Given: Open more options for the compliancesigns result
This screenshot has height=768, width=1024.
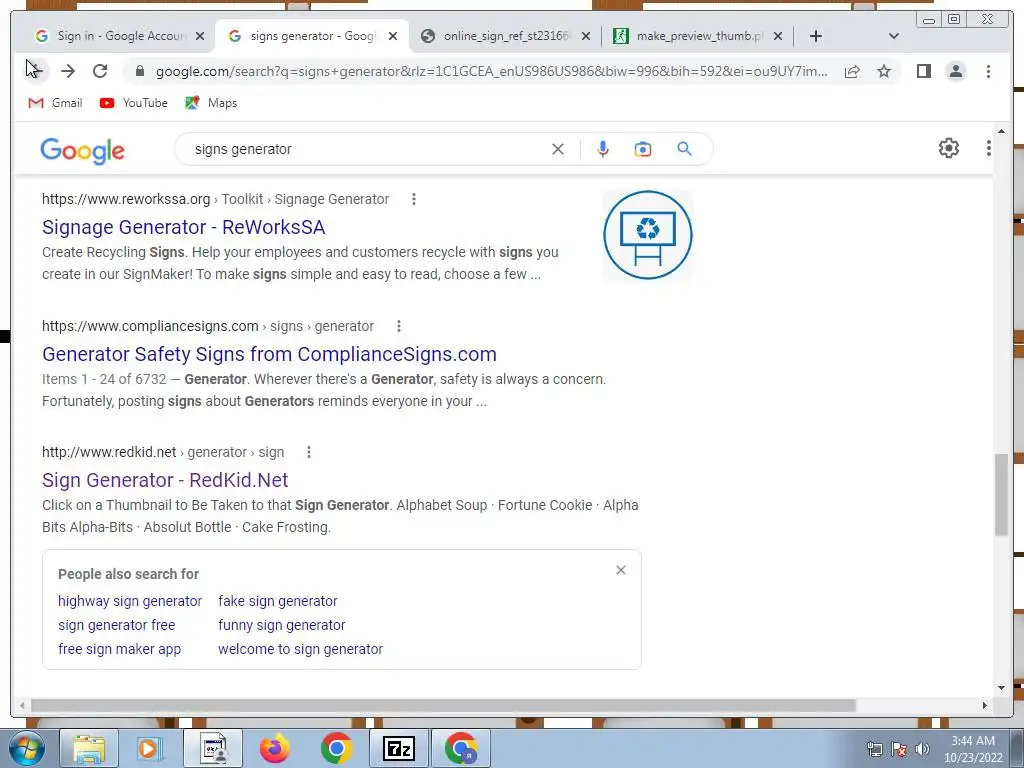Looking at the screenshot, I should 398,326.
